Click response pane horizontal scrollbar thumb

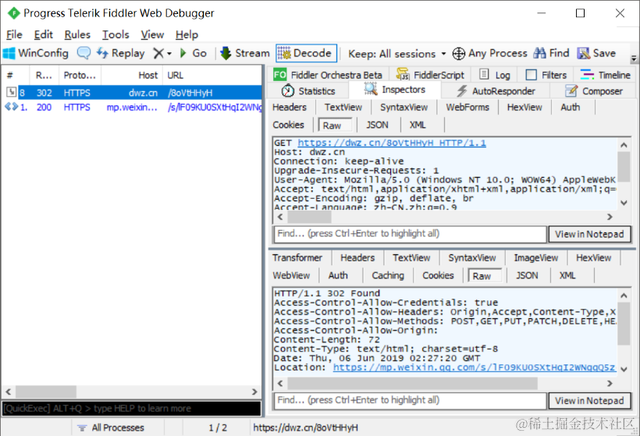point(413,383)
